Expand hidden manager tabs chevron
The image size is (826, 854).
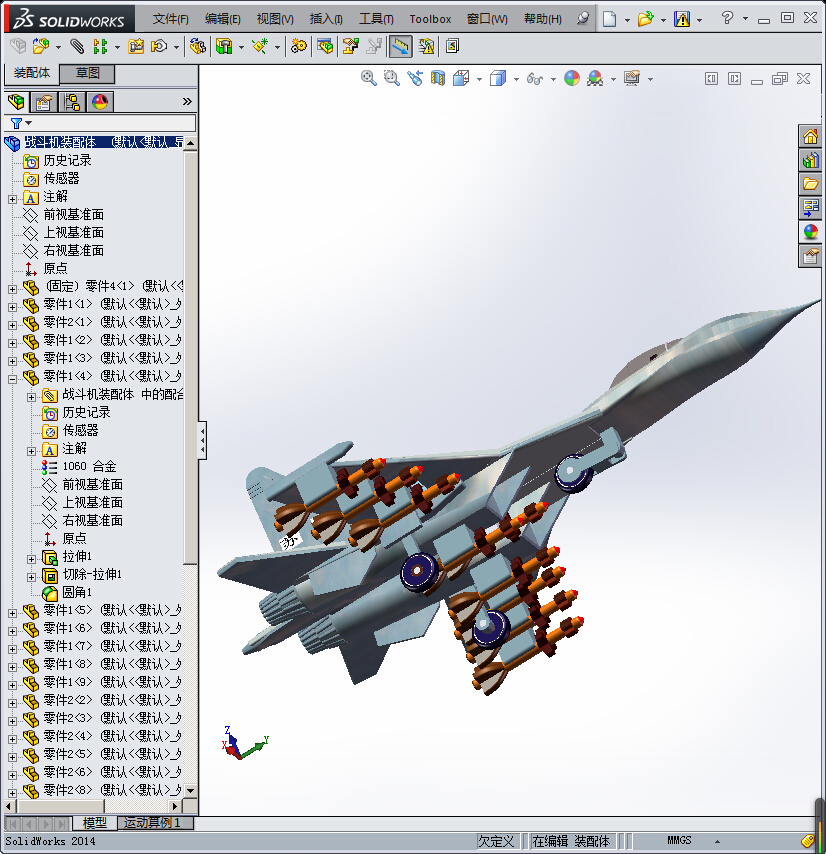[x=187, y=101]
